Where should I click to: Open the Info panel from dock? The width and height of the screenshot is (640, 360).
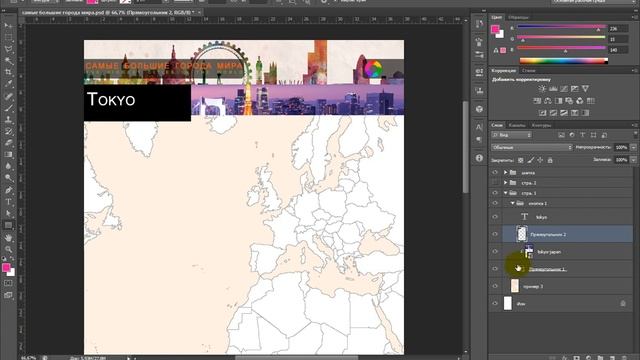coord(479,158)
